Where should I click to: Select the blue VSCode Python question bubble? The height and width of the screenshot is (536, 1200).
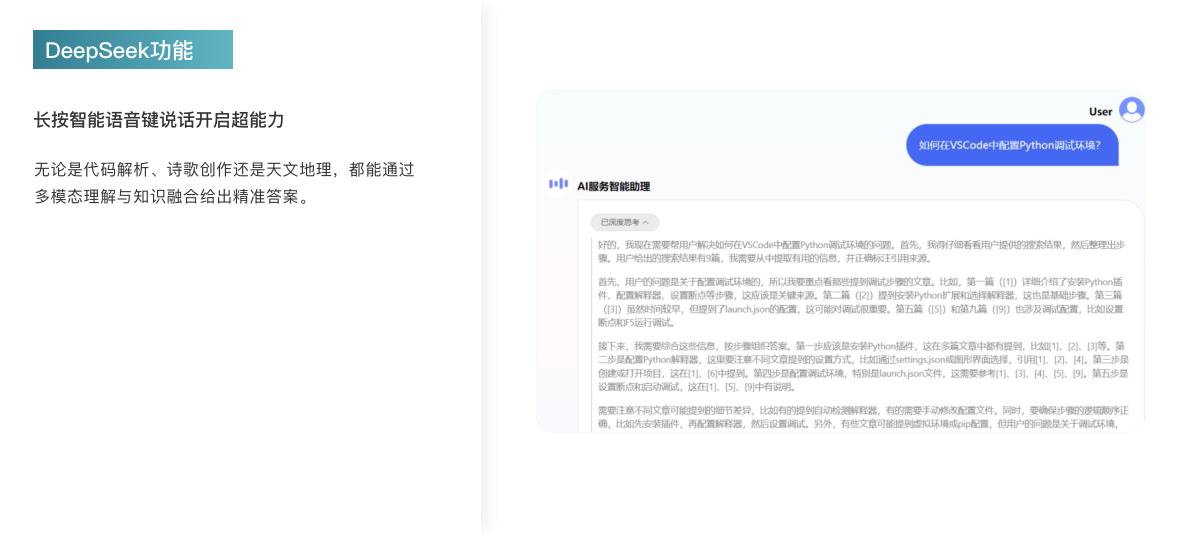pyautogui.click(x=1011, y=145)
